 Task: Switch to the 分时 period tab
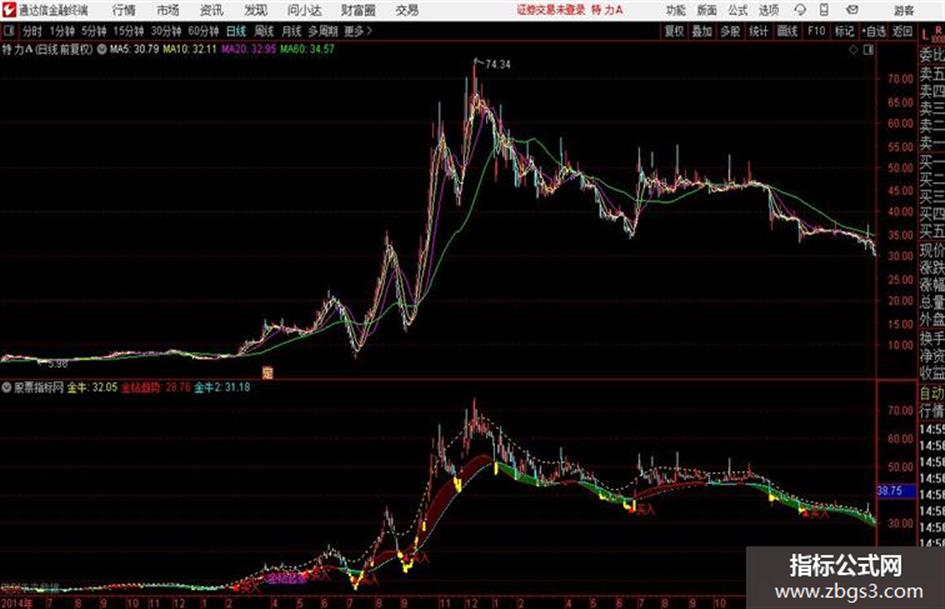pos(33,31)
